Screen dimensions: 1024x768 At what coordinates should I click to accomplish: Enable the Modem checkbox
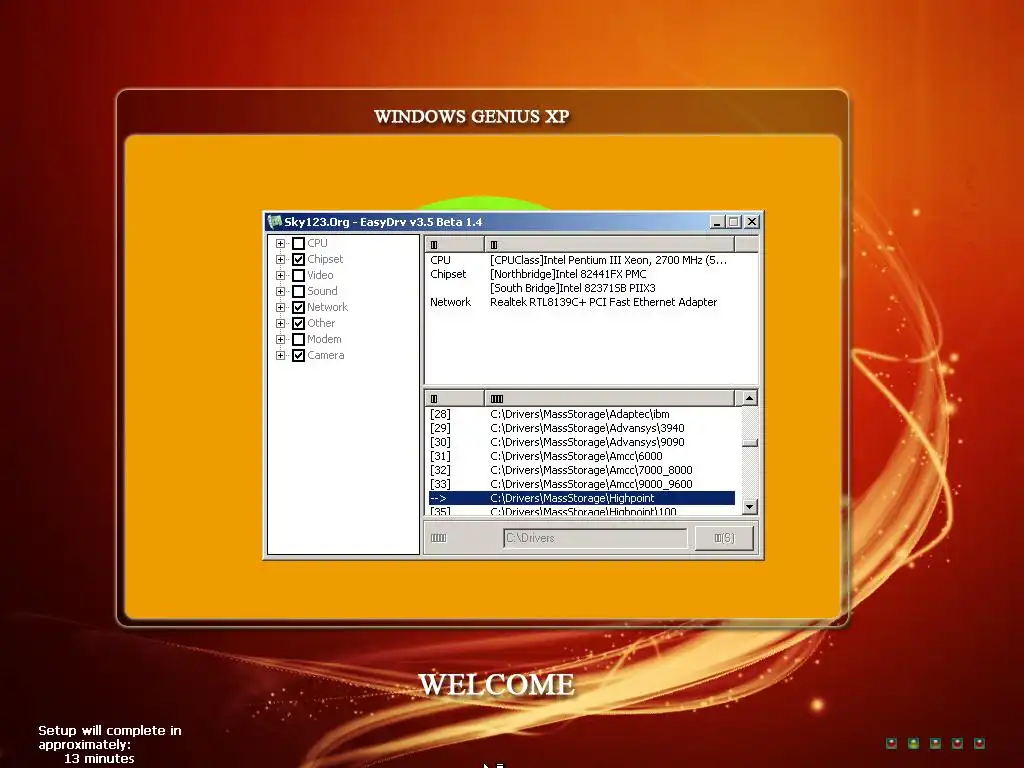[x=298, y=340]
